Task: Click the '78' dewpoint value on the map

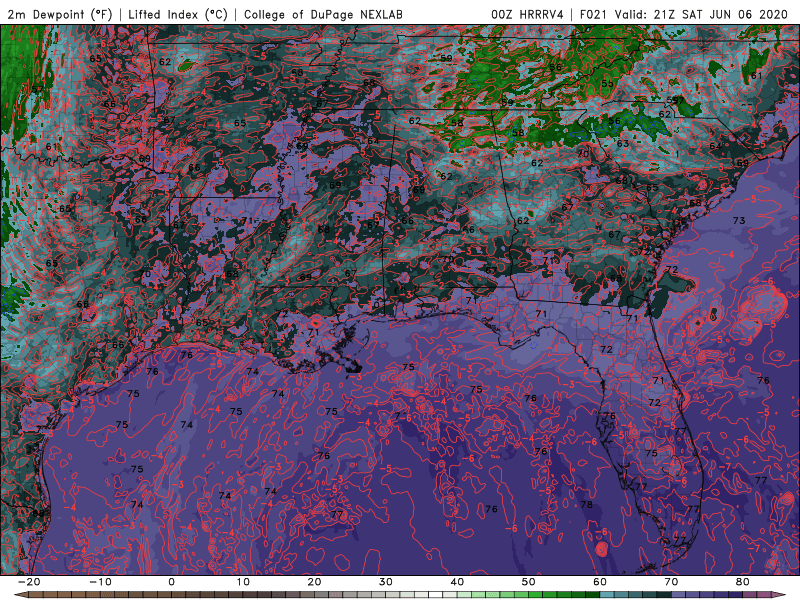Action: click(x=587, y=505)
